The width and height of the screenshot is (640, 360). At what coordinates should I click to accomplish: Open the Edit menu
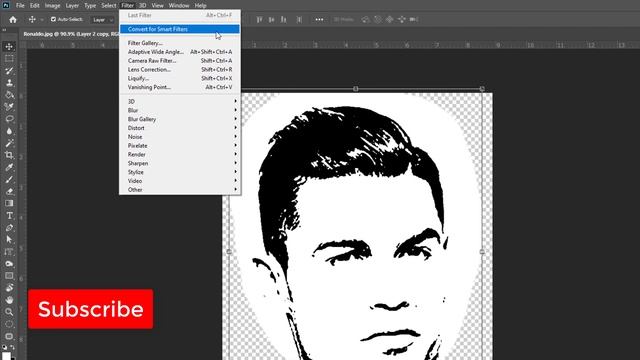[x=35, y=5]
